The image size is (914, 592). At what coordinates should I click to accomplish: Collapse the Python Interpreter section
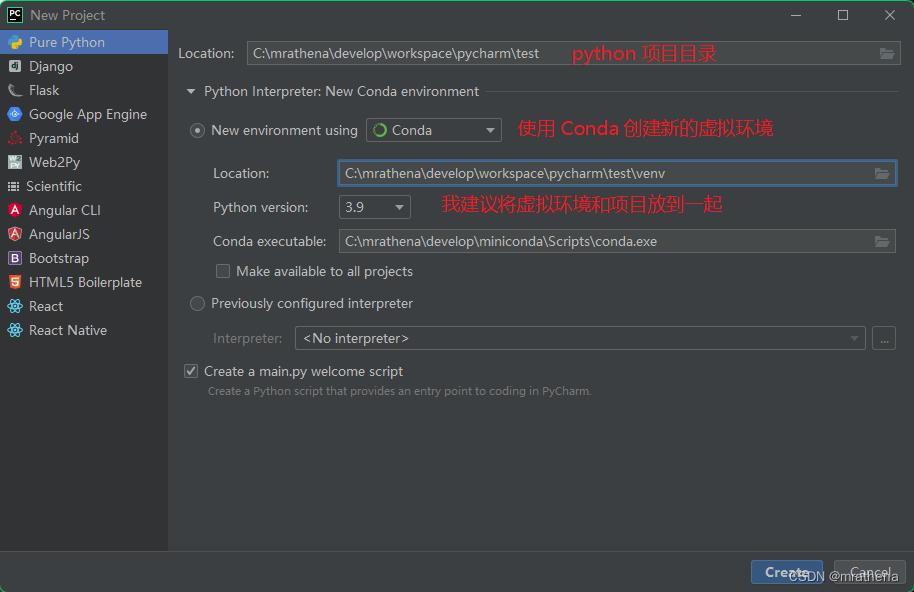191,91
